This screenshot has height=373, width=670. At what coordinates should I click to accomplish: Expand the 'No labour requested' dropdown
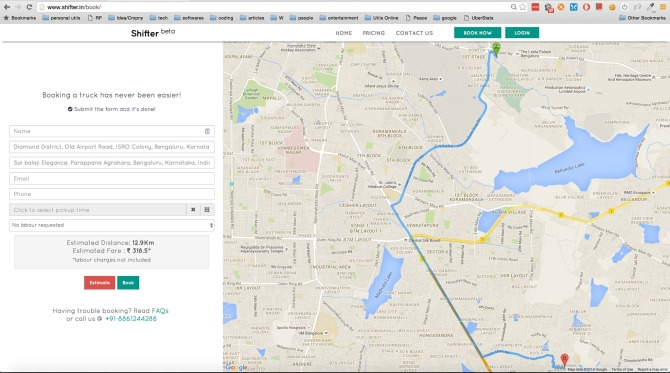coord(112,225)
